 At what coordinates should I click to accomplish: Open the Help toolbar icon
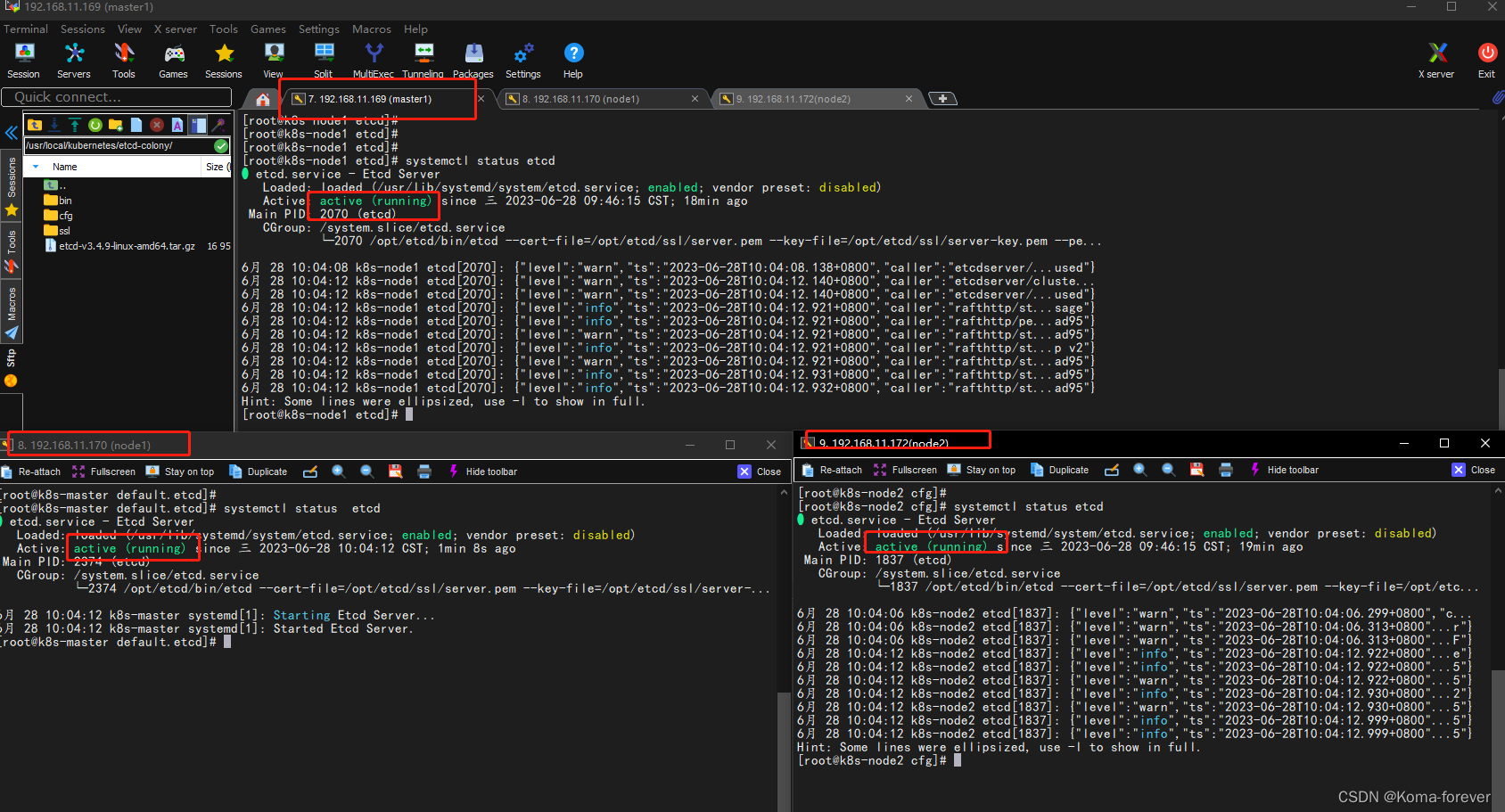click(x=573, y=61)
